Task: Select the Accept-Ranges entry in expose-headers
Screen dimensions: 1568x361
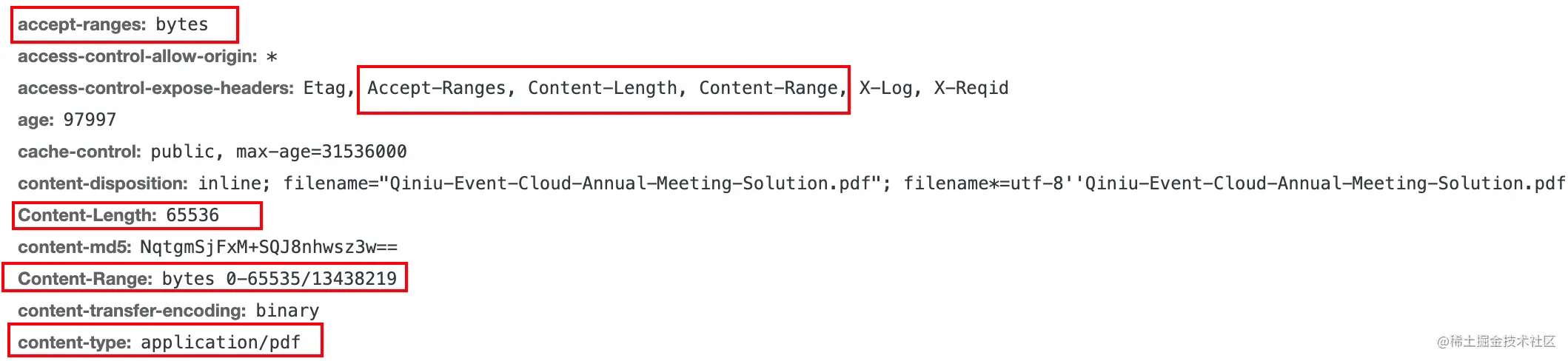Action: coord(437,88)
